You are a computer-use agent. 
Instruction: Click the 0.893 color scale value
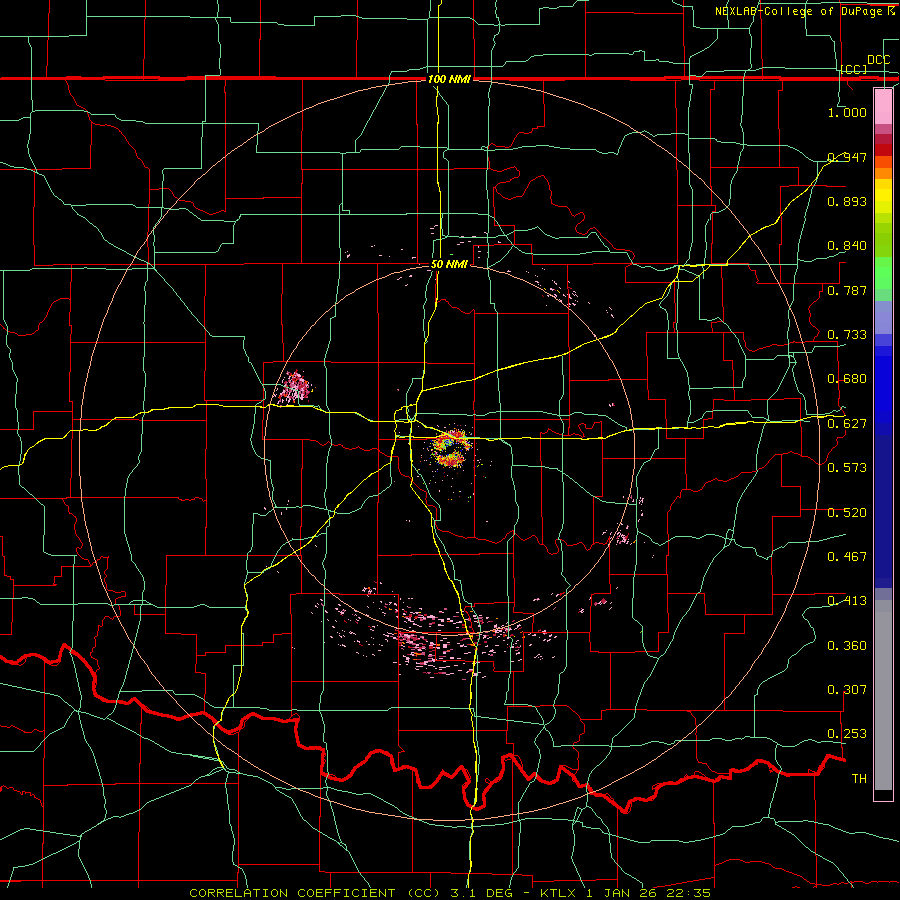click(847, 201)
